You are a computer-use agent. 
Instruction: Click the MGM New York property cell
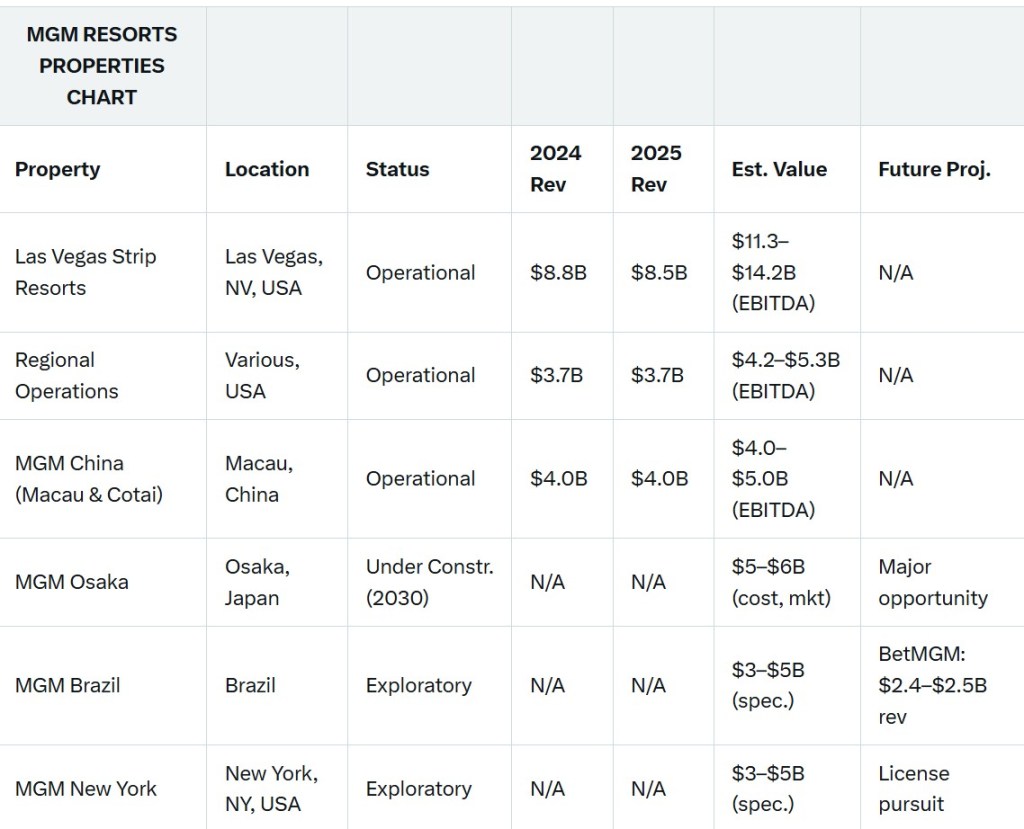tap(86, 788)
